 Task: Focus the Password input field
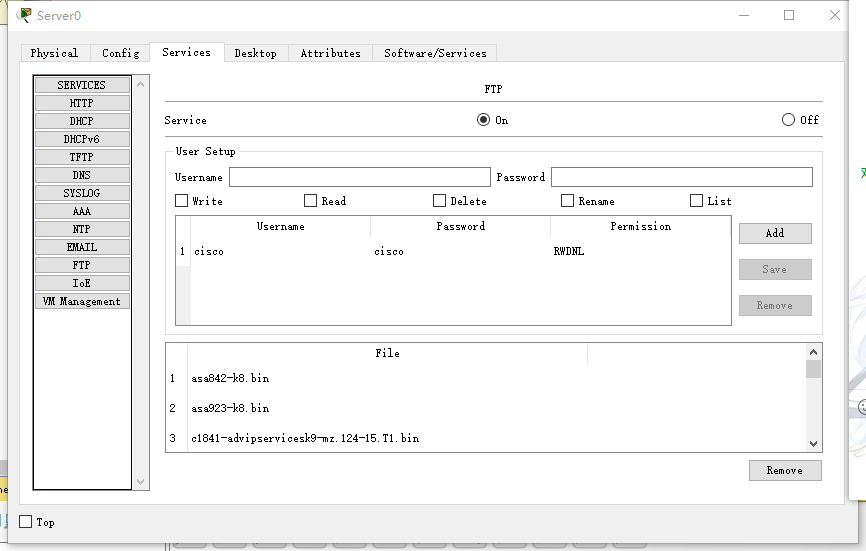point(681,177)
